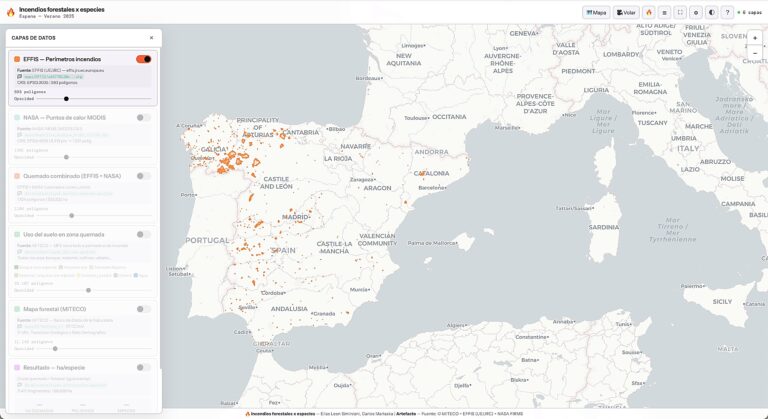The image size is (768, 419).
Task: Switch theme with the half-moon contrast icon
Action: [712, 13]
